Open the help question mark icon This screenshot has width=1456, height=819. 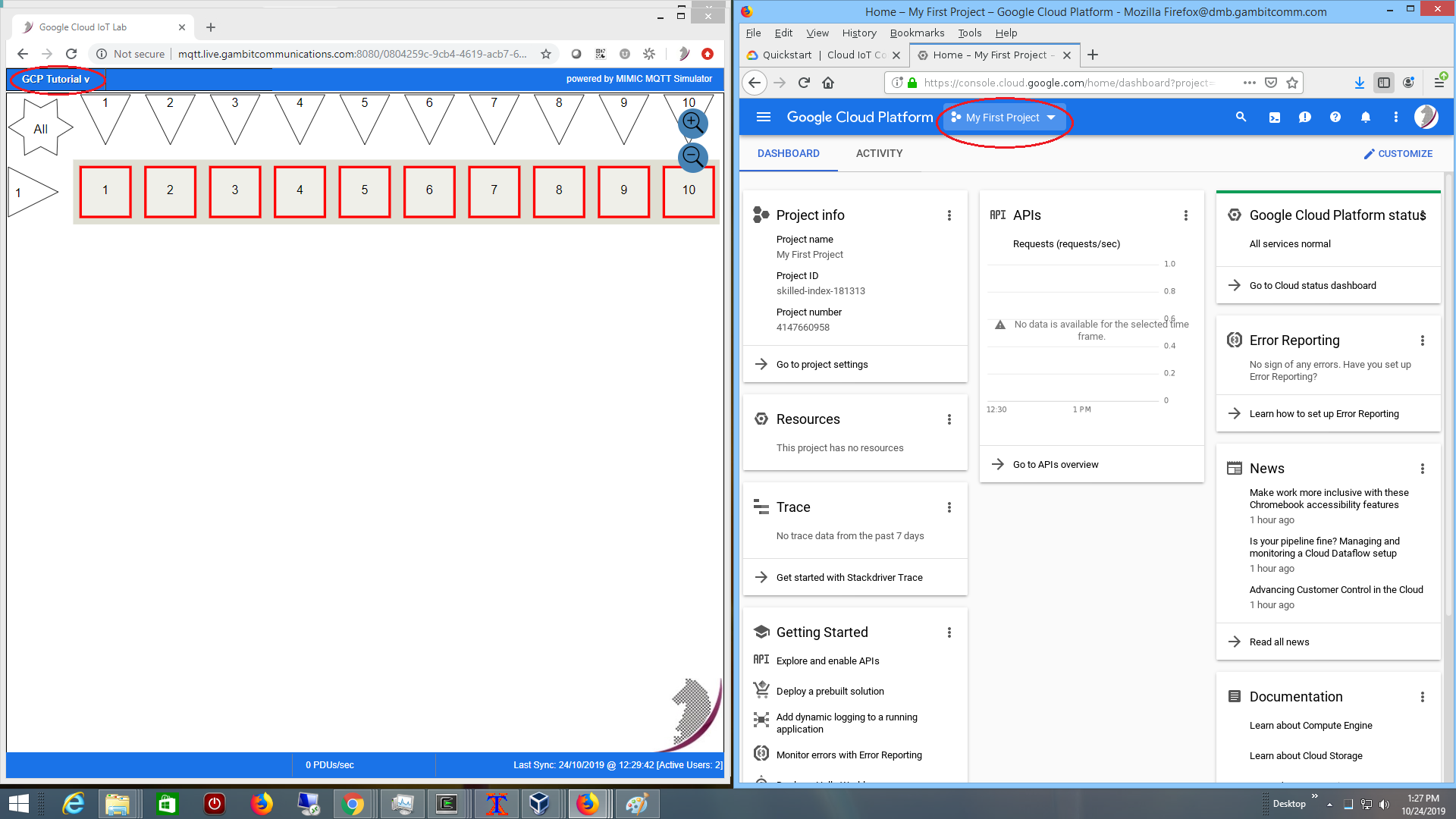tap(1335, 117)
